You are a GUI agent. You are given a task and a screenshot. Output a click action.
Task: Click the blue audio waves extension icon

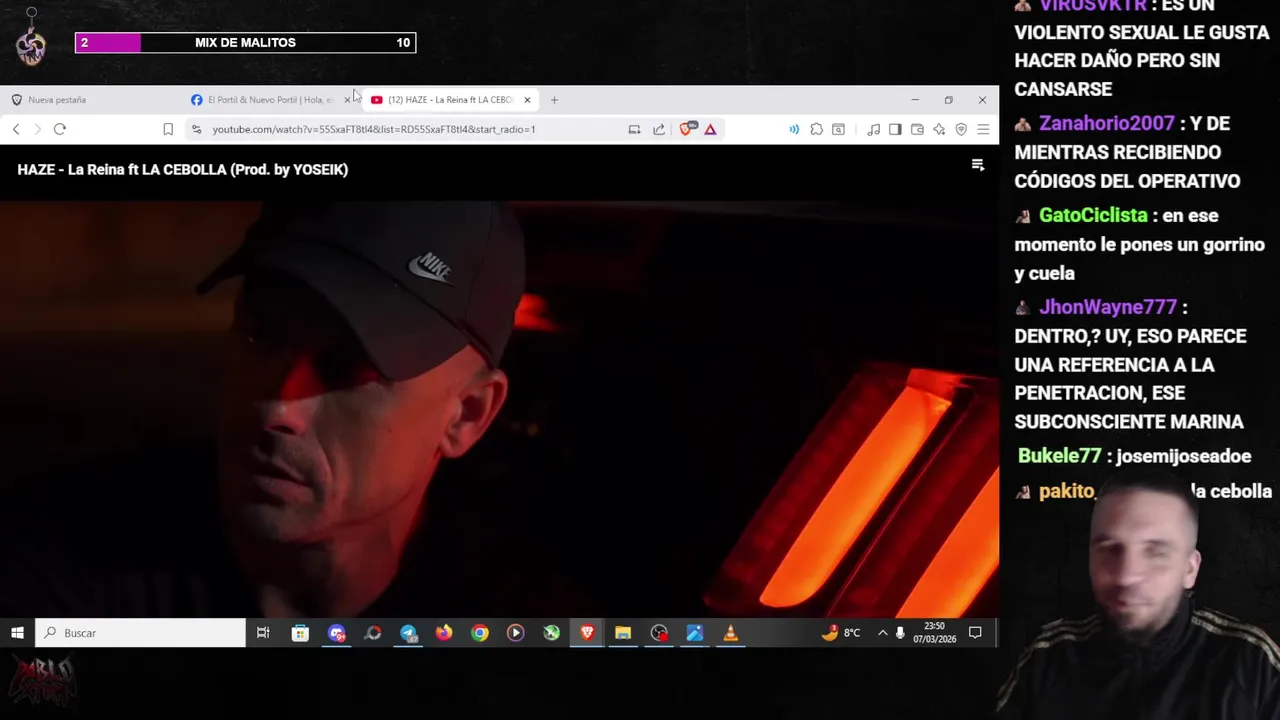[x=794, y=129]
